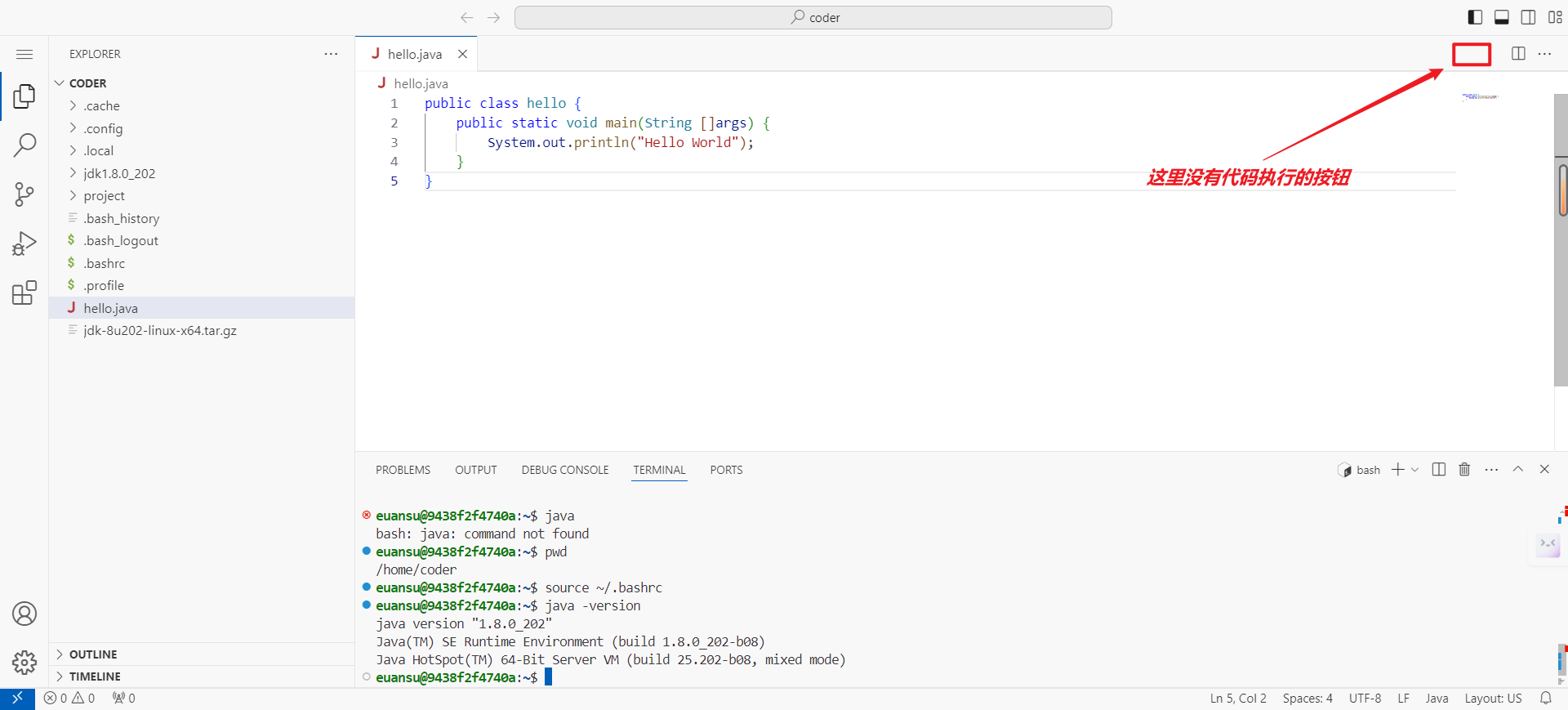
Task: Open the Source Control view
Action: (x=24, y=194)
